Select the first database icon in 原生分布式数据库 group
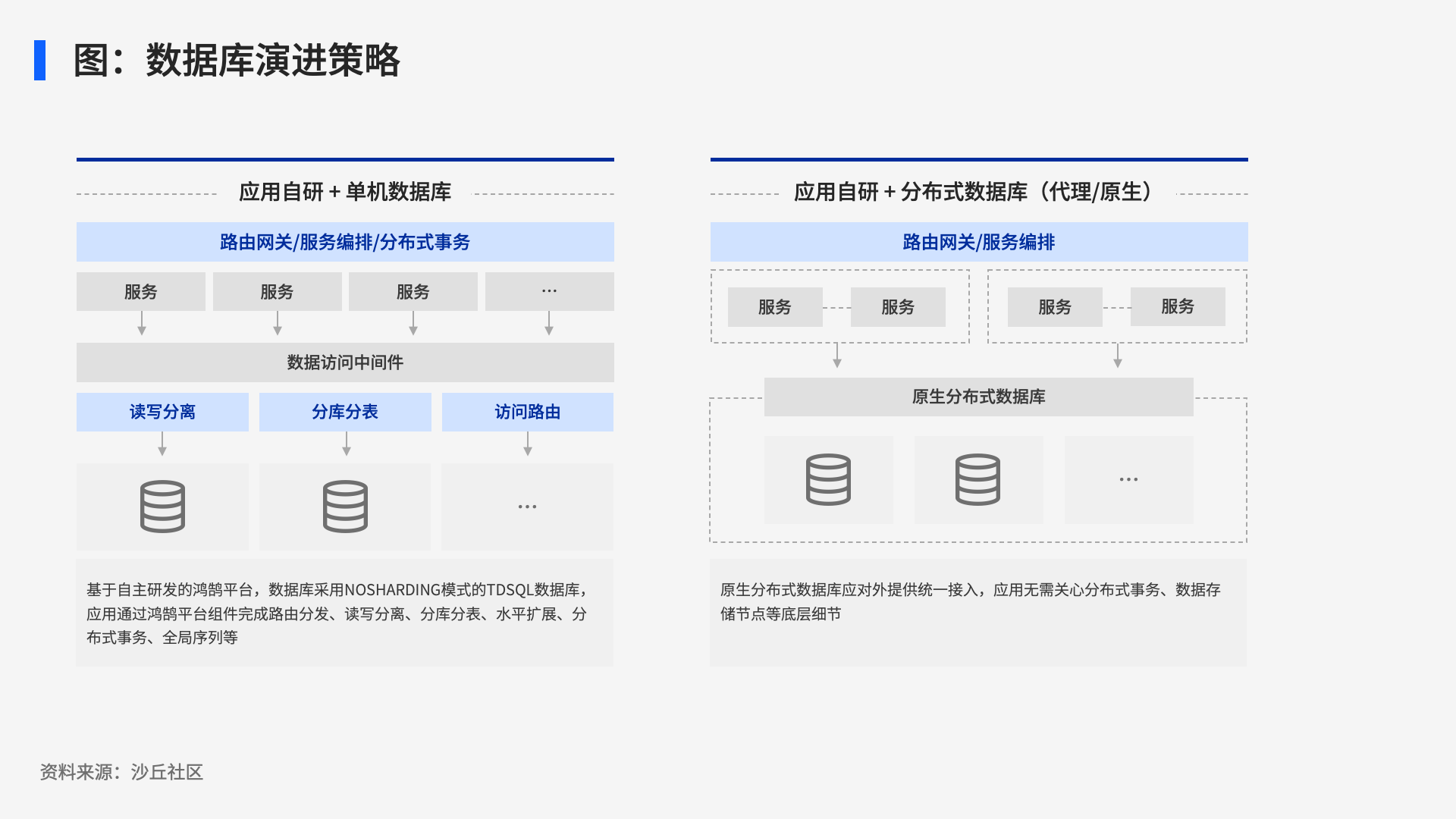The width and height of the screenshot is (1456, 819). 828,479
